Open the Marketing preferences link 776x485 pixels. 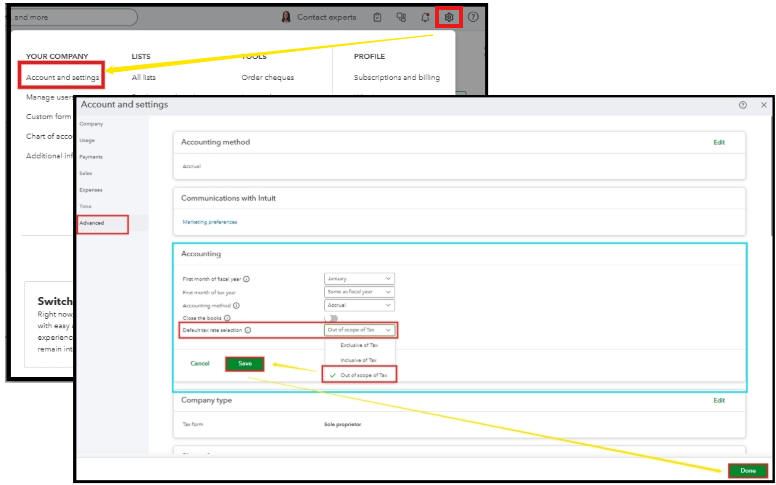210,222
